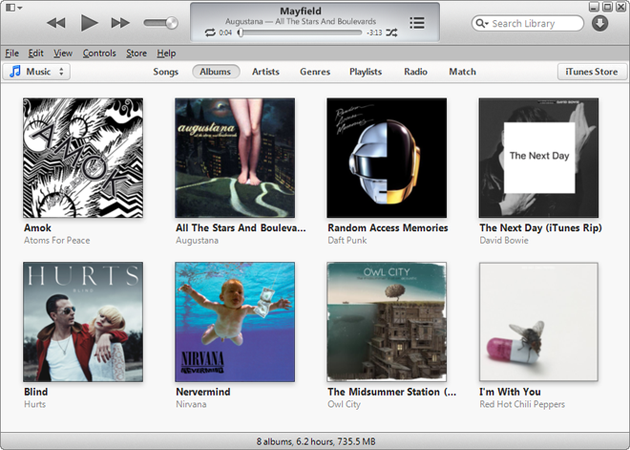Select the I'm With You album cover
This screenshot has width=630, height=450.
pyautogui.click(x=538, y=322)
